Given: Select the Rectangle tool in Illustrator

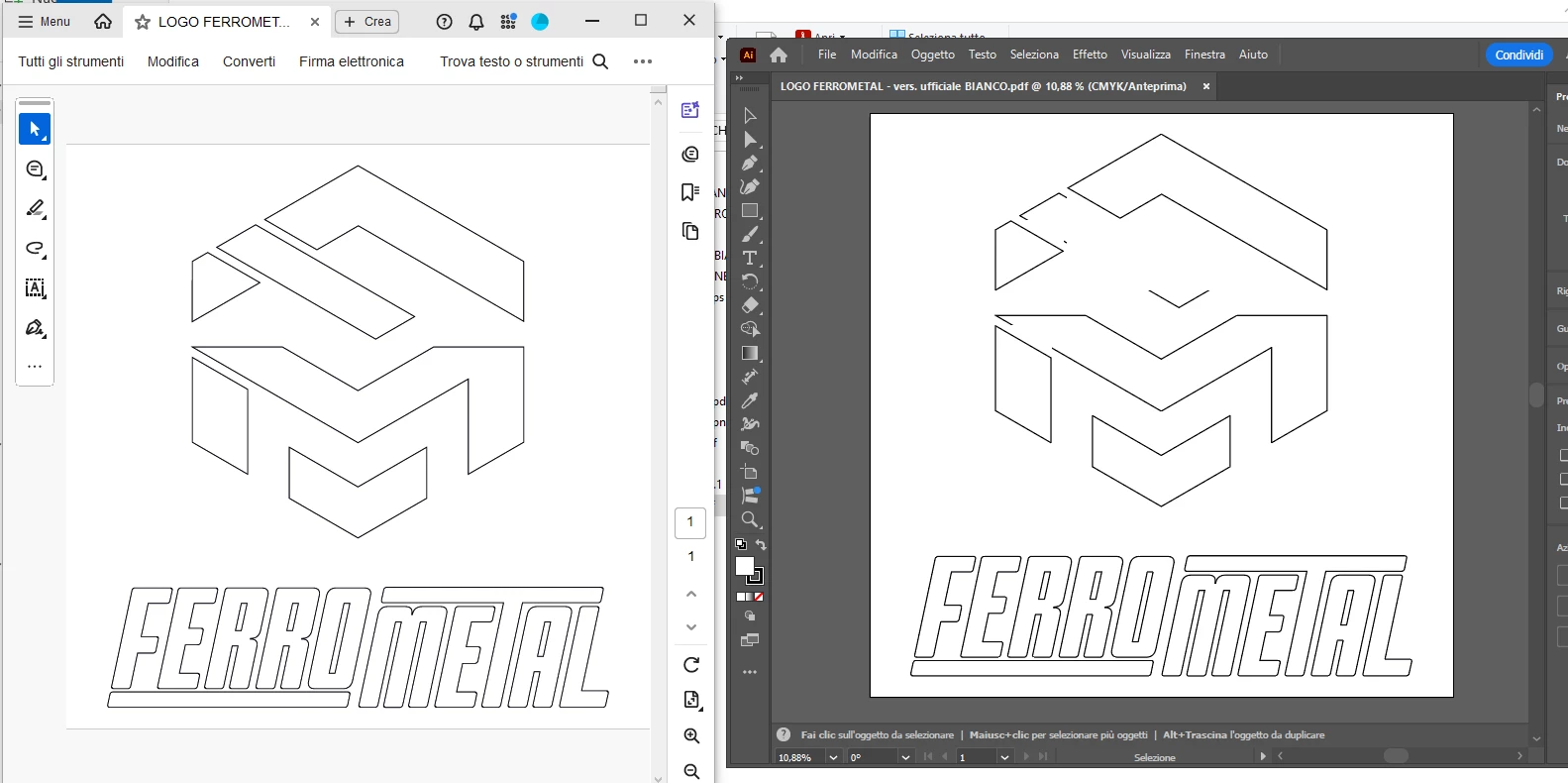Looking at the screenshot, I should click(750, 210).
